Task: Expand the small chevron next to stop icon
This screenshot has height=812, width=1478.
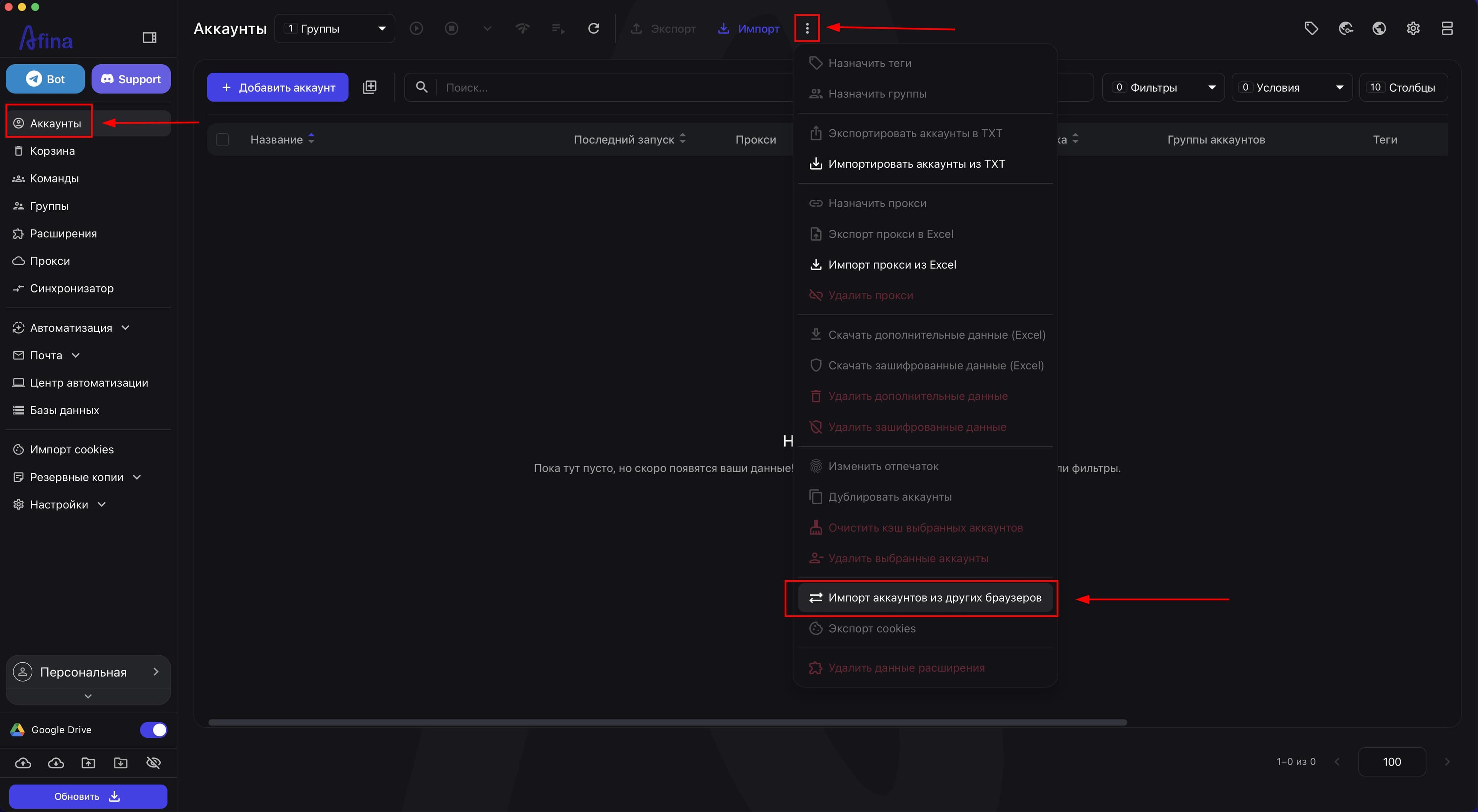Action: (x=487, y=28)
